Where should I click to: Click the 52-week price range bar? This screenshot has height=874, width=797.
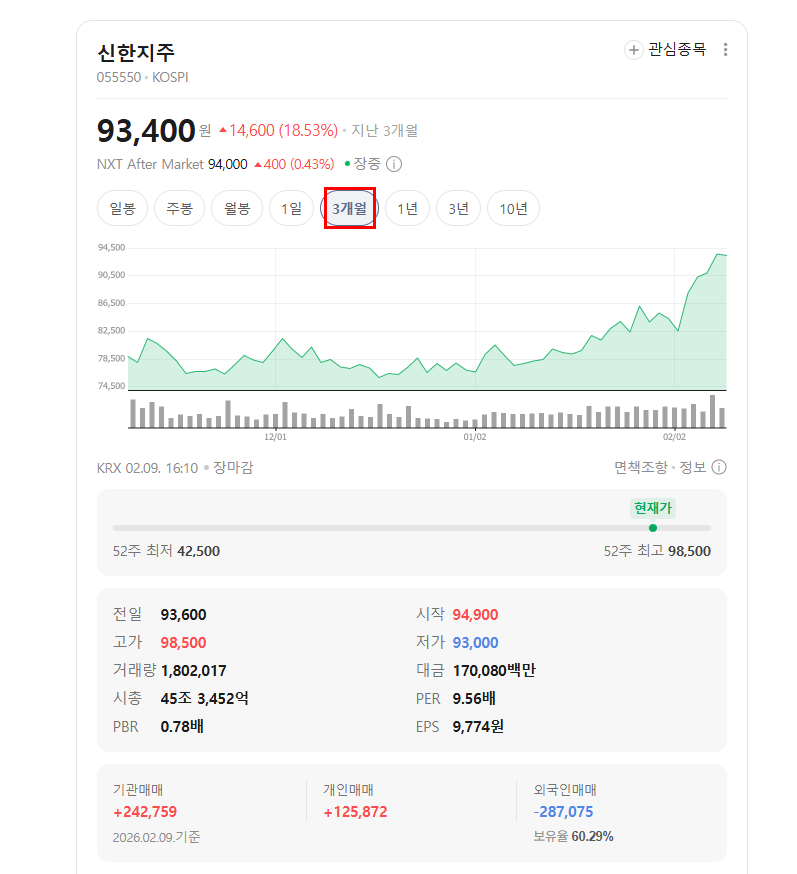412,528
